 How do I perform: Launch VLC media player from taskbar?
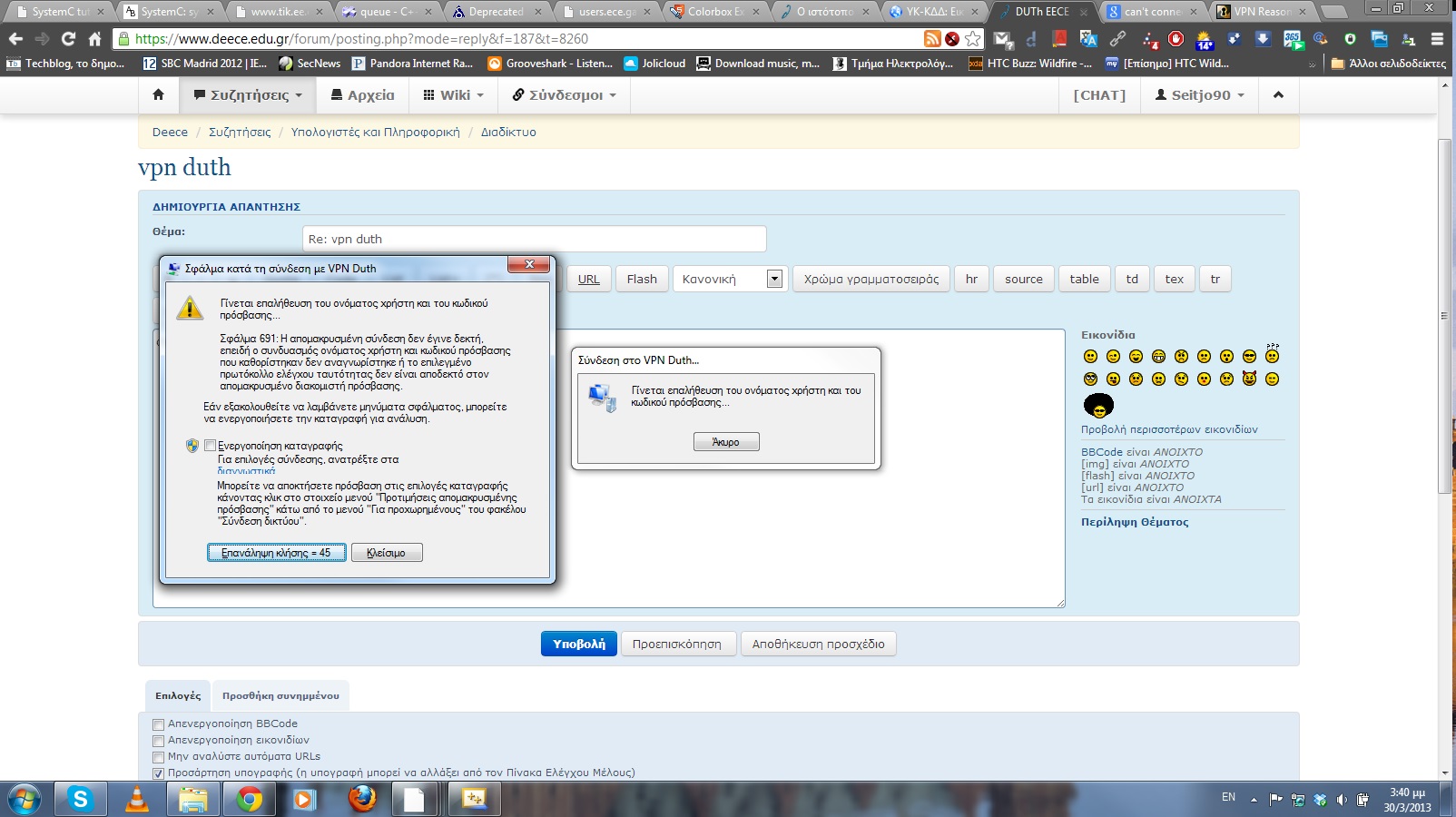click(x=137, y=799)
